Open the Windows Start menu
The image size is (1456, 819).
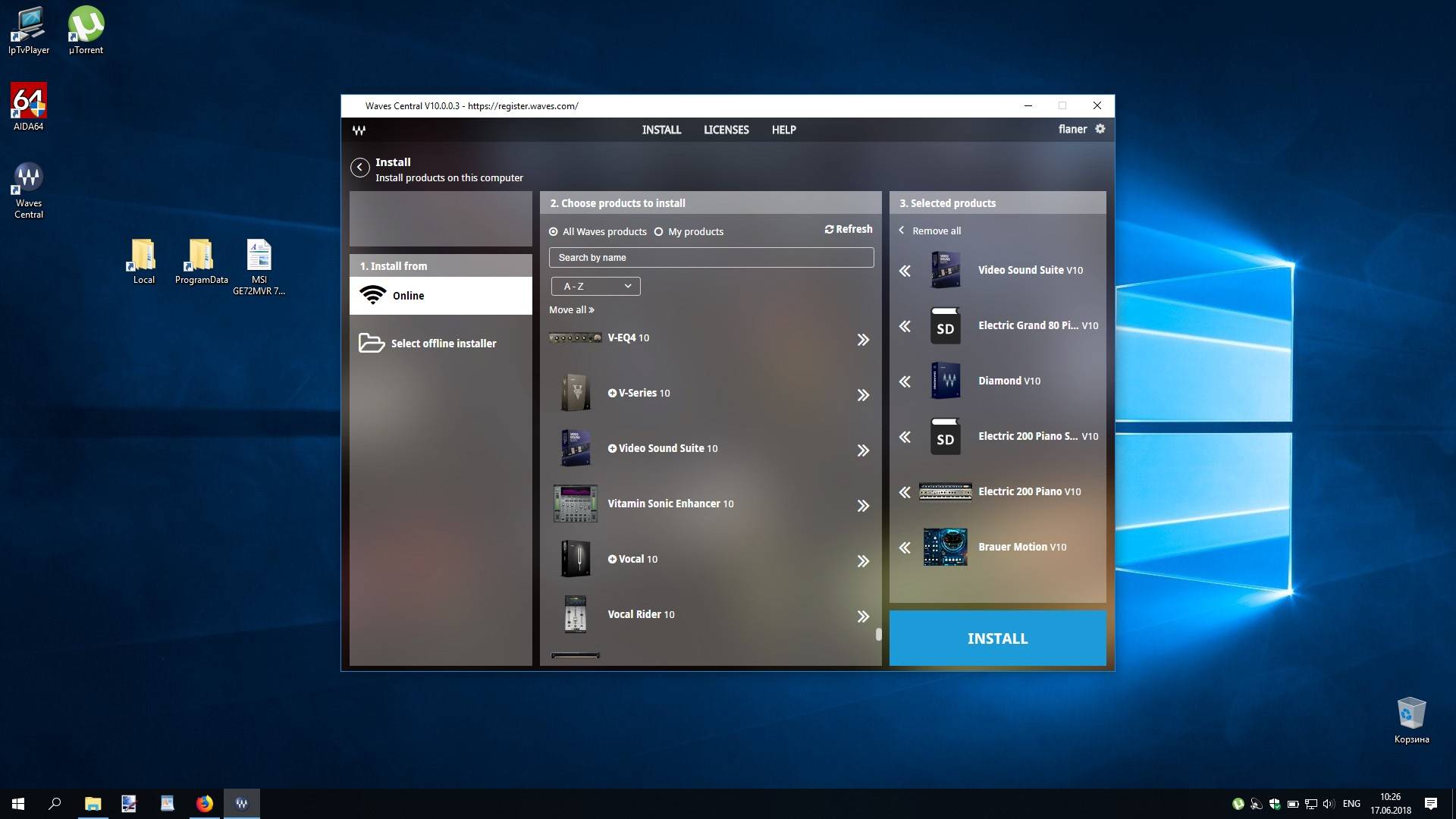(x=18, y=804)
